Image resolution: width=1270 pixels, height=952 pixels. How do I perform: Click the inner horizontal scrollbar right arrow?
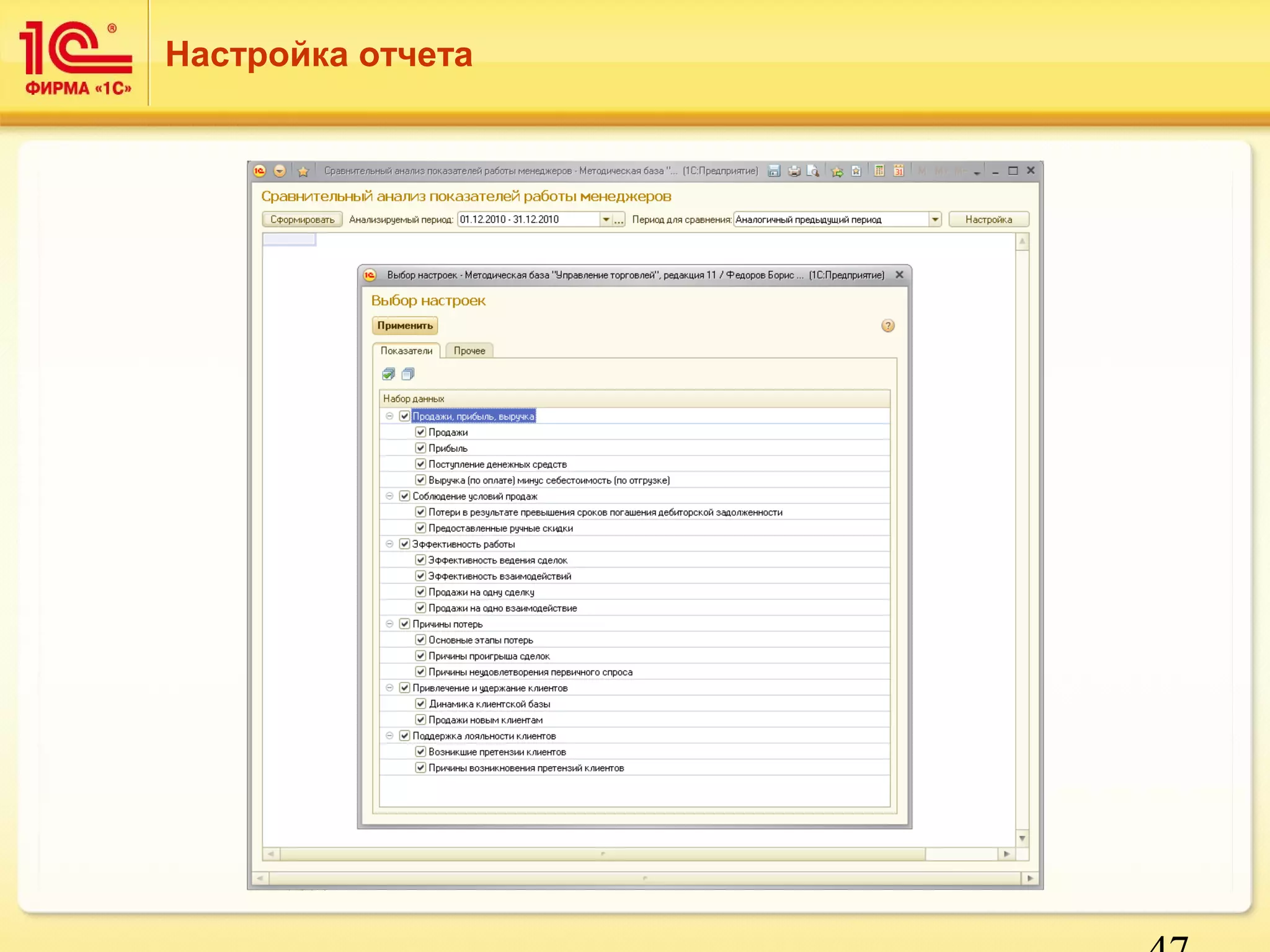[1006, 854]
